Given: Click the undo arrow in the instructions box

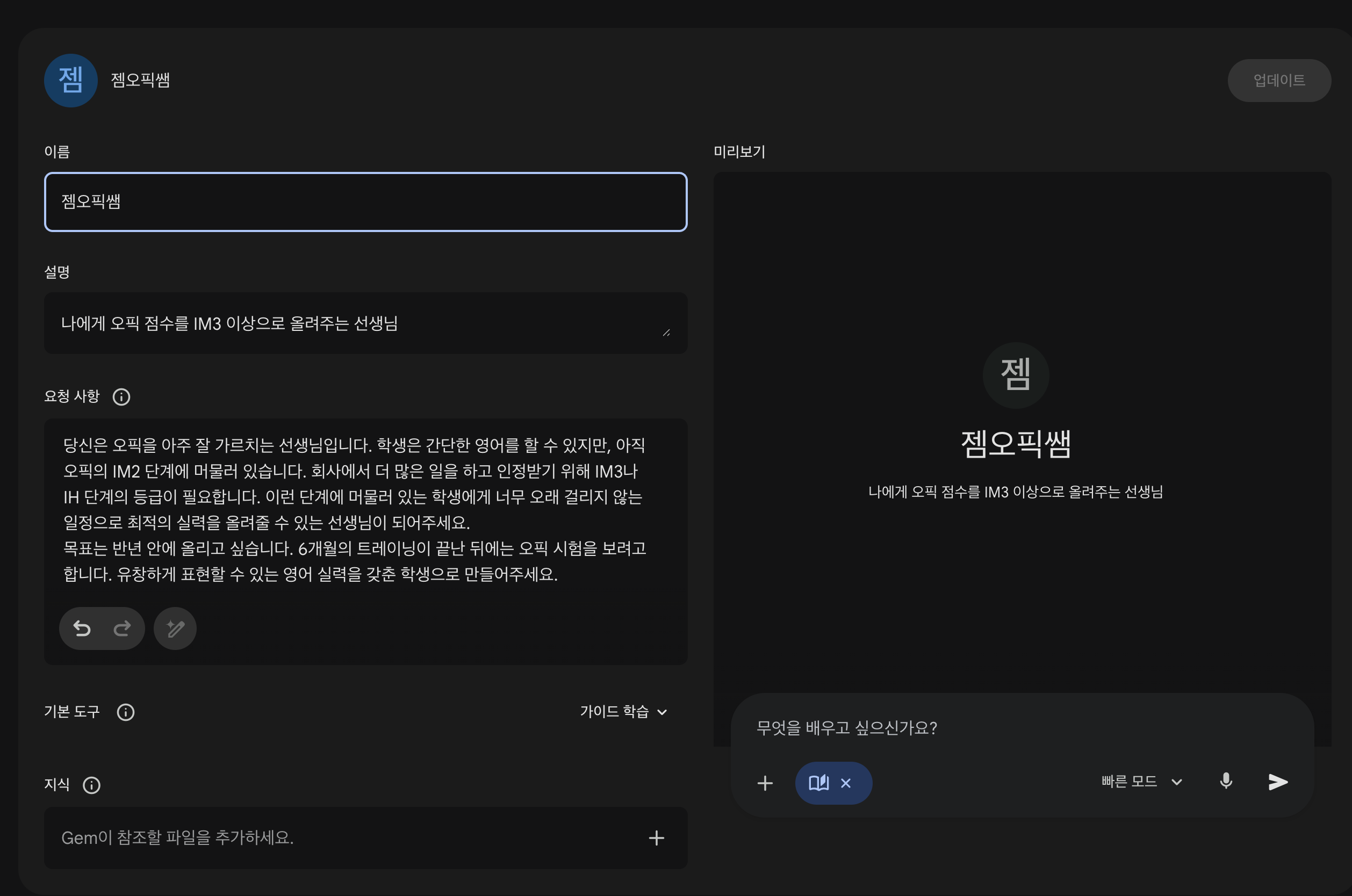Looking at the screenshot, I should coord(82,628).
